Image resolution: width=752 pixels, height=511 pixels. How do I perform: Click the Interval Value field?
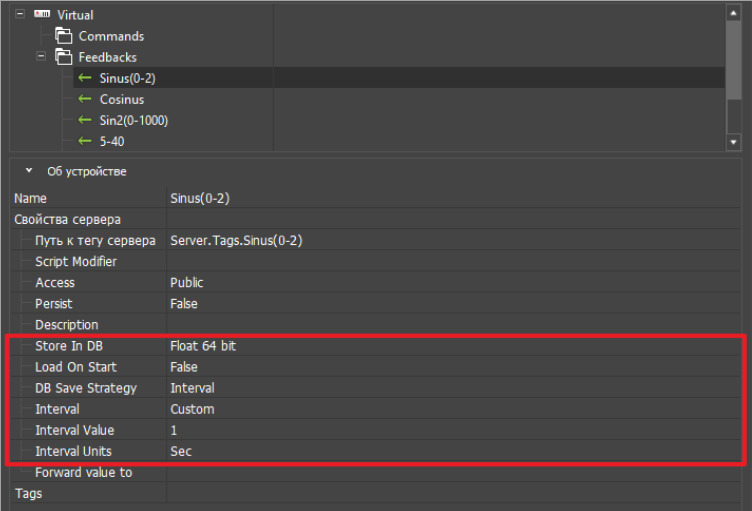pos(300,430)
